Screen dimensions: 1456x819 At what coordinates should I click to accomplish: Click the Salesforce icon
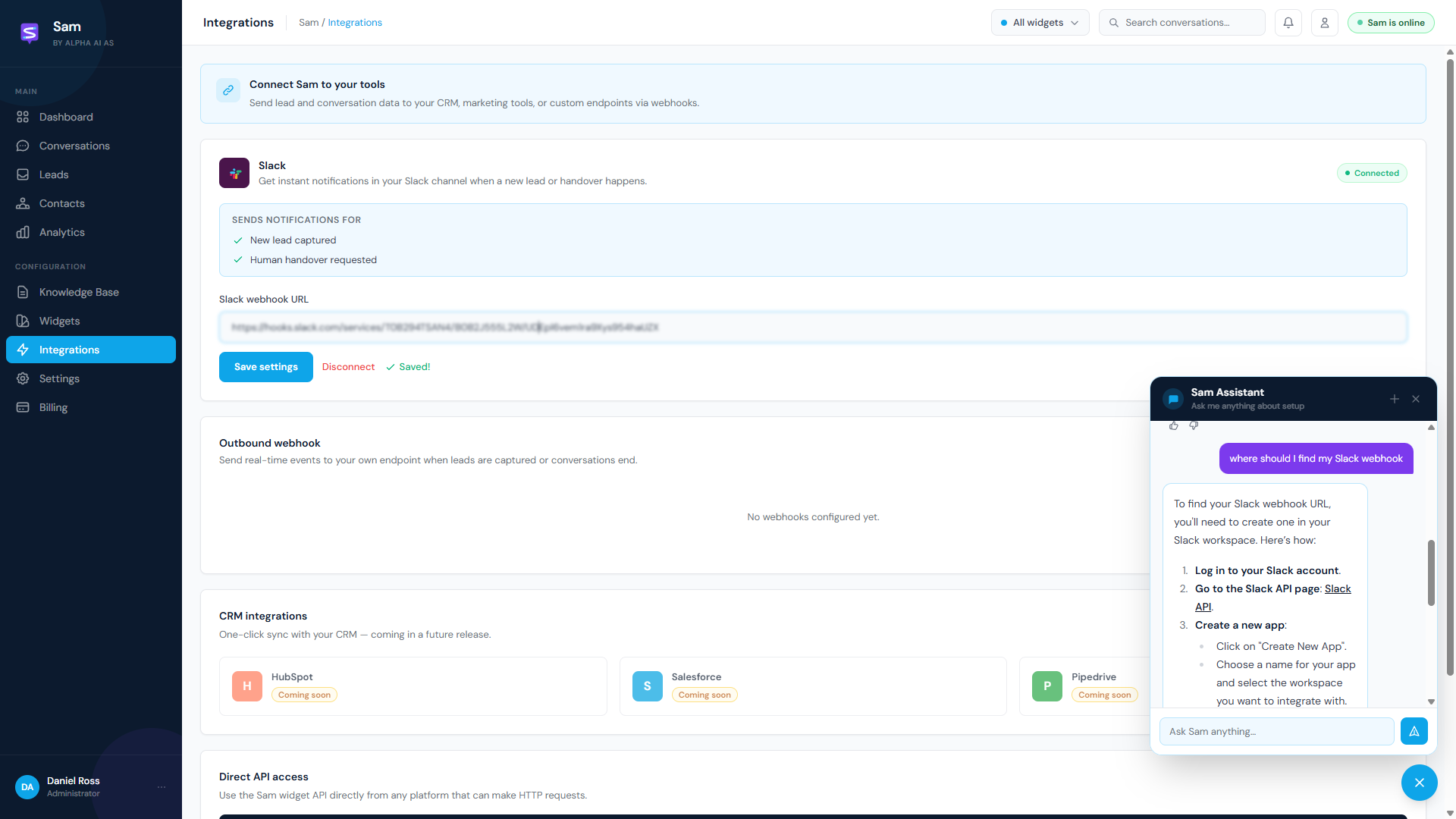(x=648, y=686)
